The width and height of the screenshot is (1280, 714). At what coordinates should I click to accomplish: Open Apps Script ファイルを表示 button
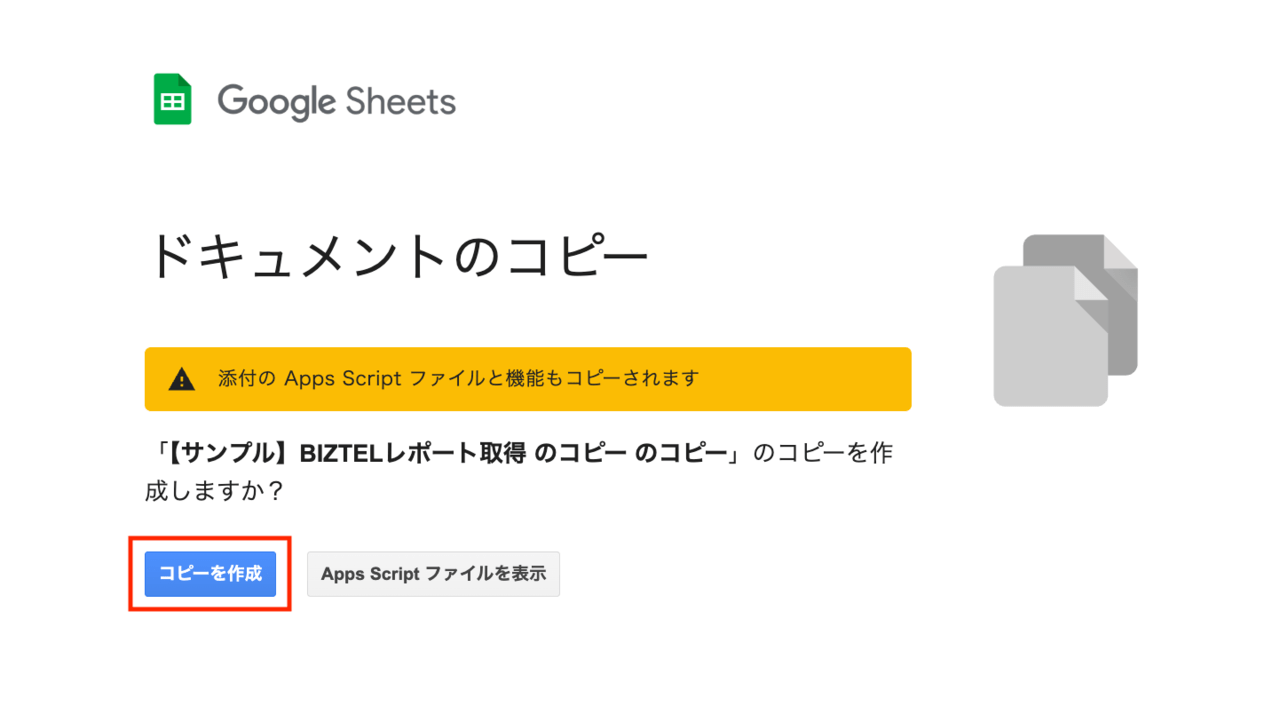point(433,574)
